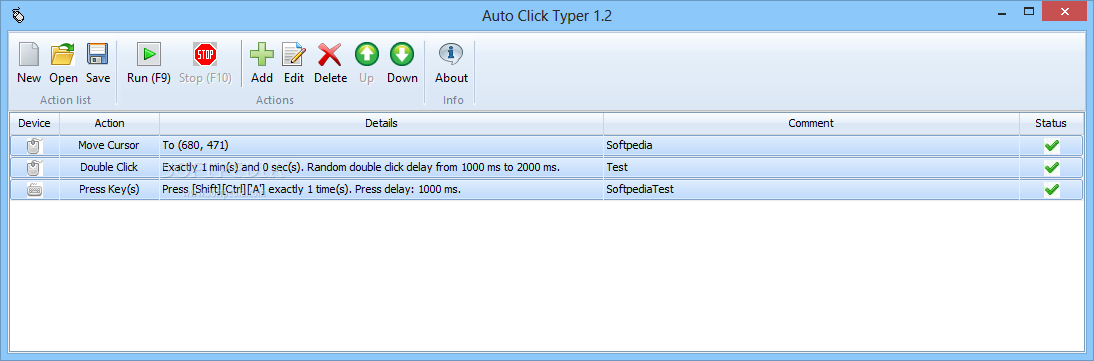The image size is (1094, 361).
Task: Move action Up with green arrow
Action: point(366,63)
